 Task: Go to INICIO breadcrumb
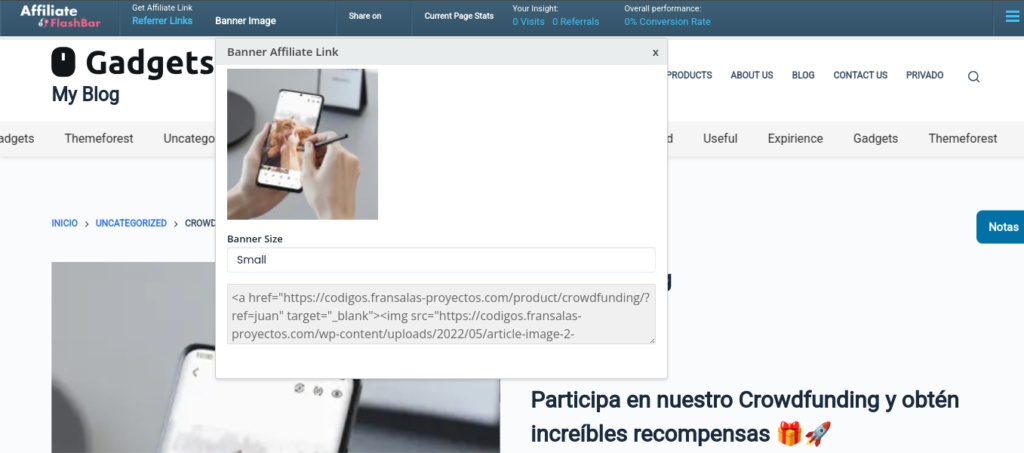pyautogui.click(x=65, y=223)
